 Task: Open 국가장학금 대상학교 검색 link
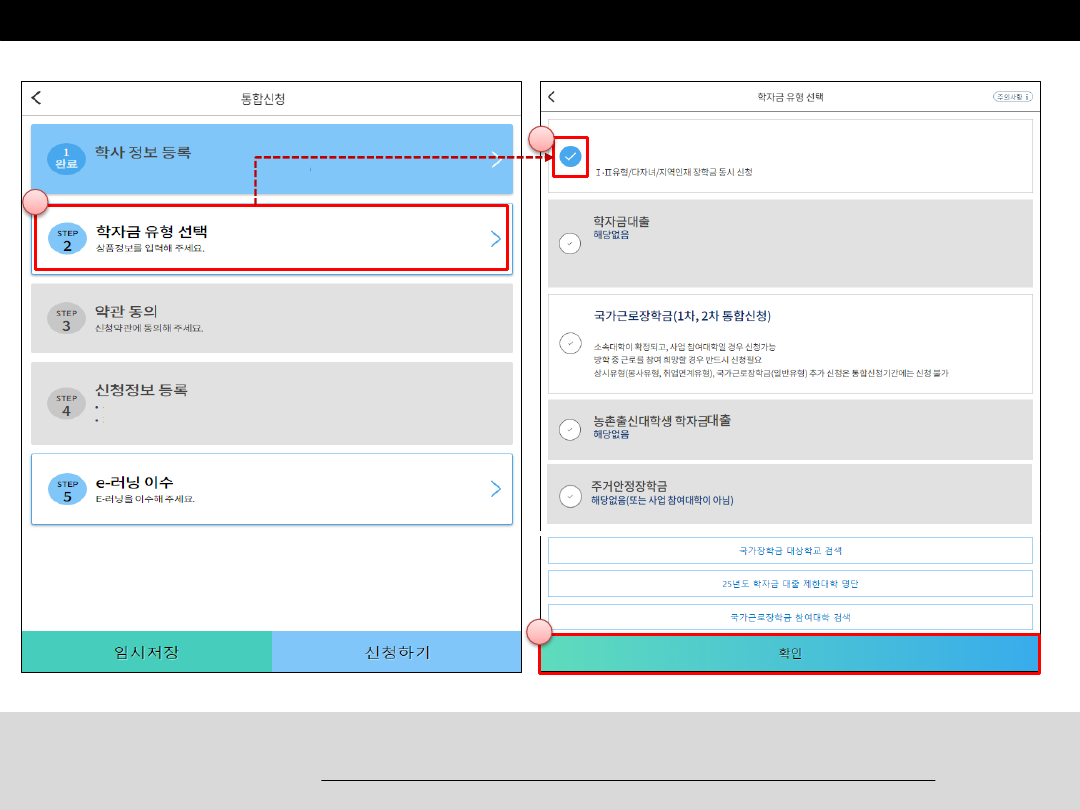[x=790, y=550]
